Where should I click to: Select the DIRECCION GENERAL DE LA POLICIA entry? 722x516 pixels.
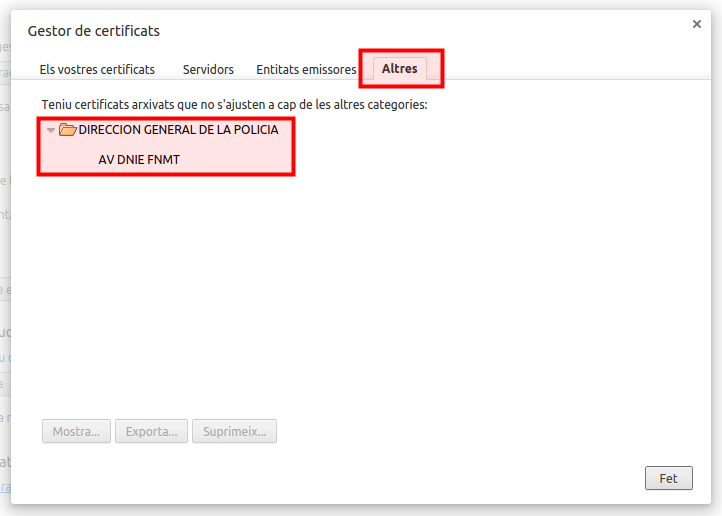coord(178,130)
